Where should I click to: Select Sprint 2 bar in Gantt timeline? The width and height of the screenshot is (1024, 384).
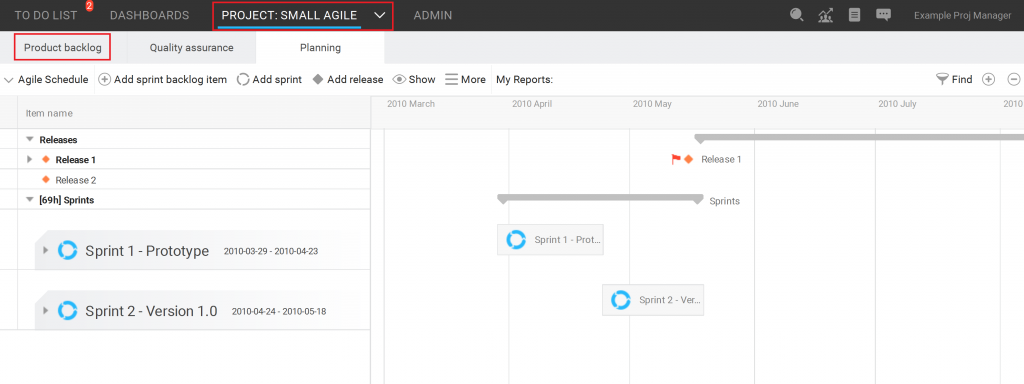click(653, 300)
